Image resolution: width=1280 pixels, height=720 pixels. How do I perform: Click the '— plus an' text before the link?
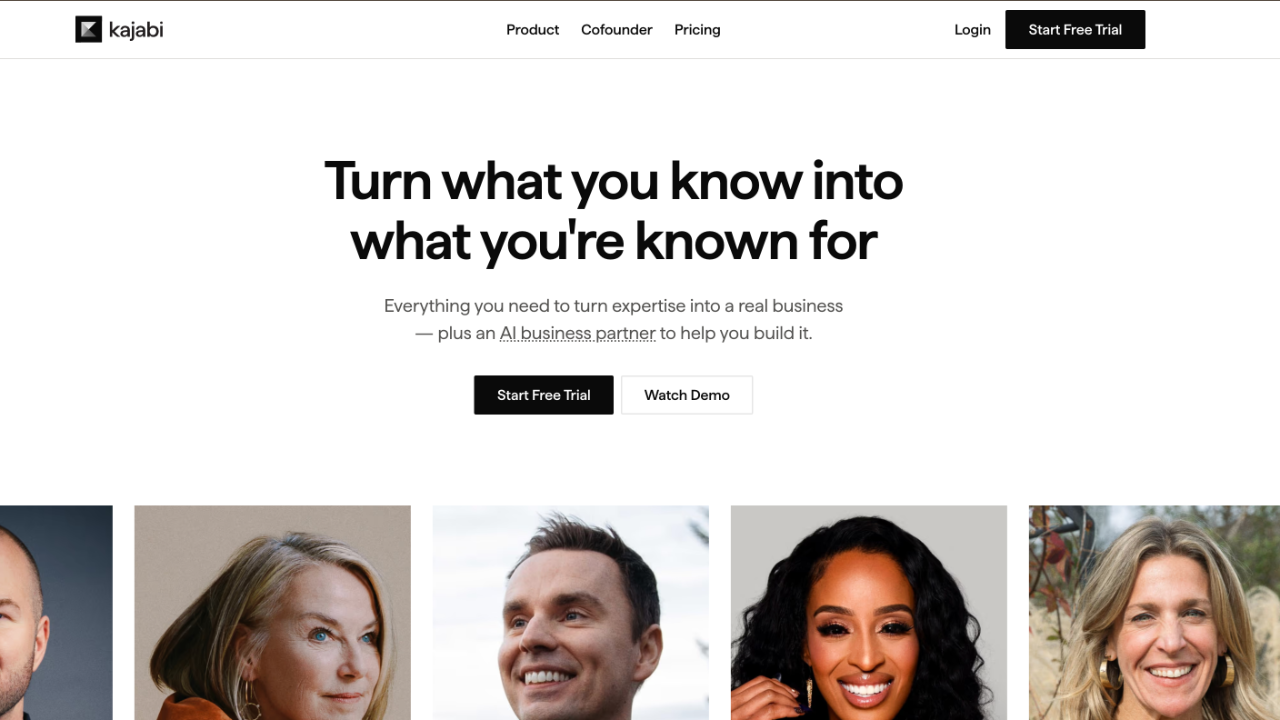(456, 333)
